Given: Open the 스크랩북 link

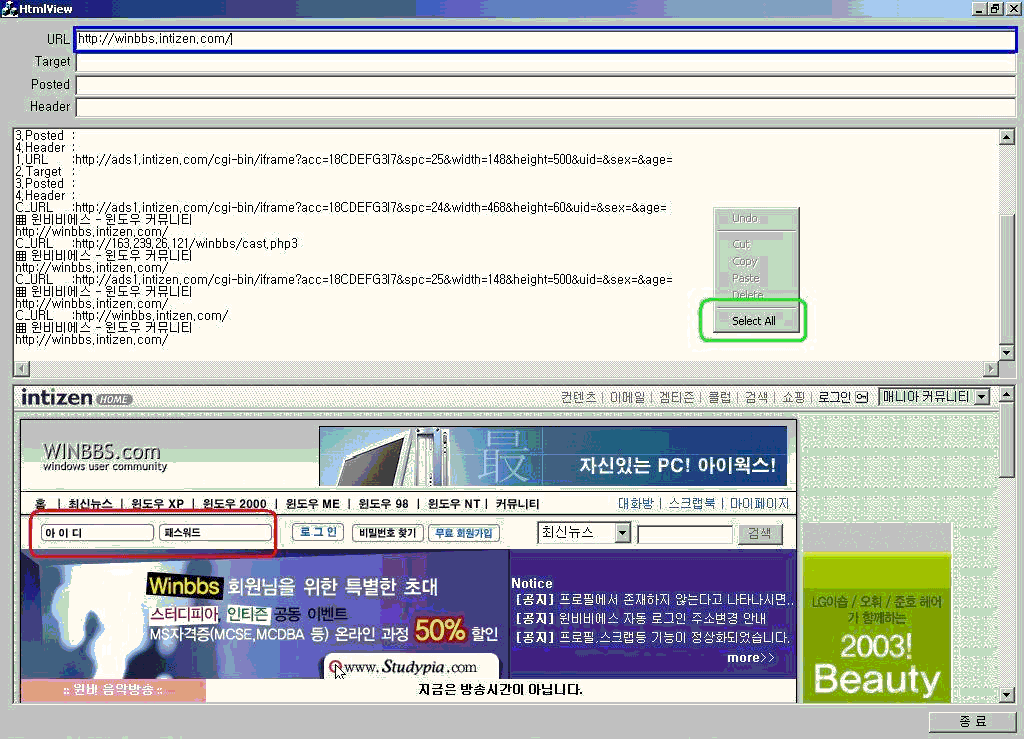Looking at the screenshot, I should [x=692, y=503].
